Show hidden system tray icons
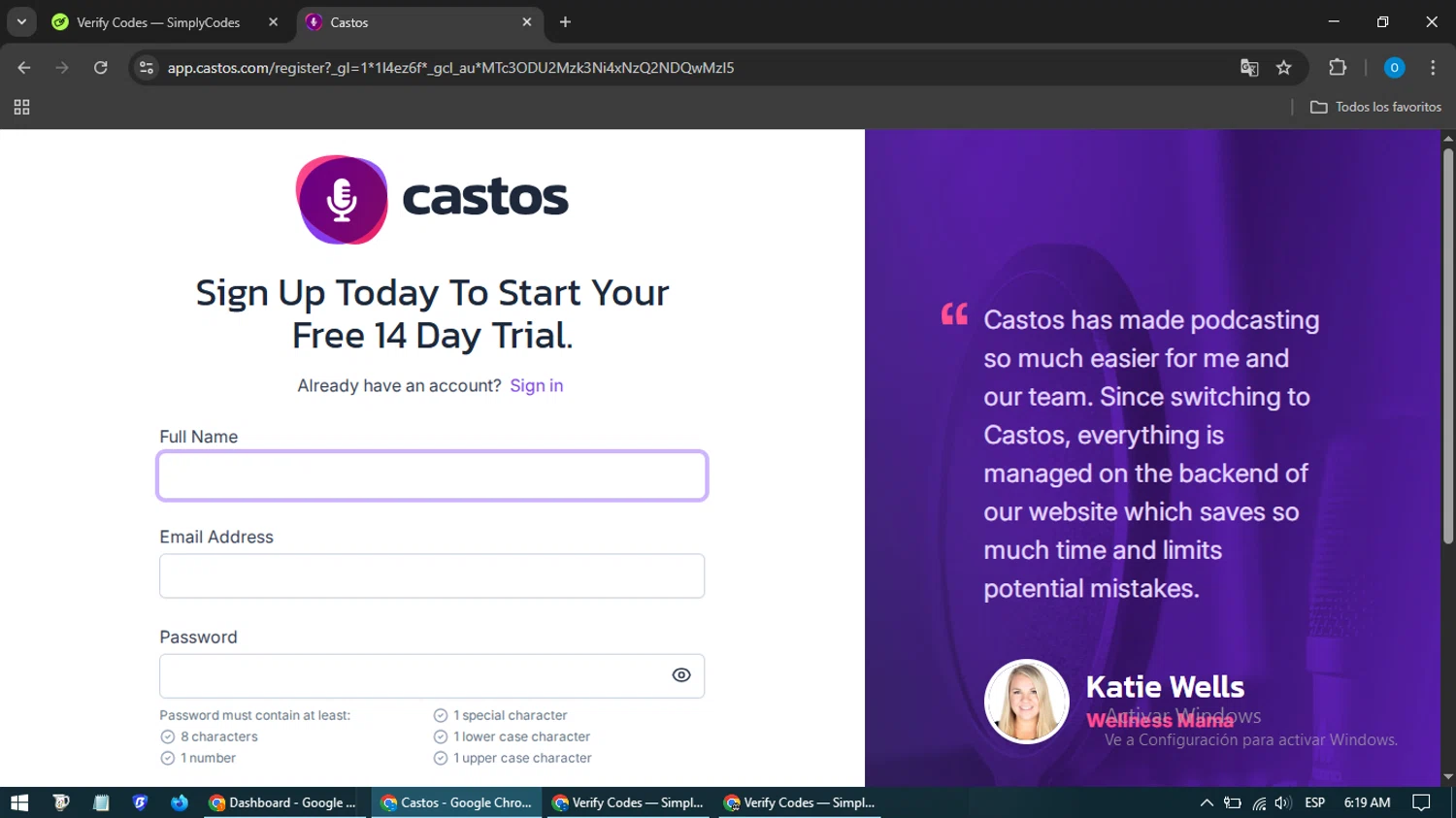This screenshot has height=818, width=1456. click(1207, 802)
